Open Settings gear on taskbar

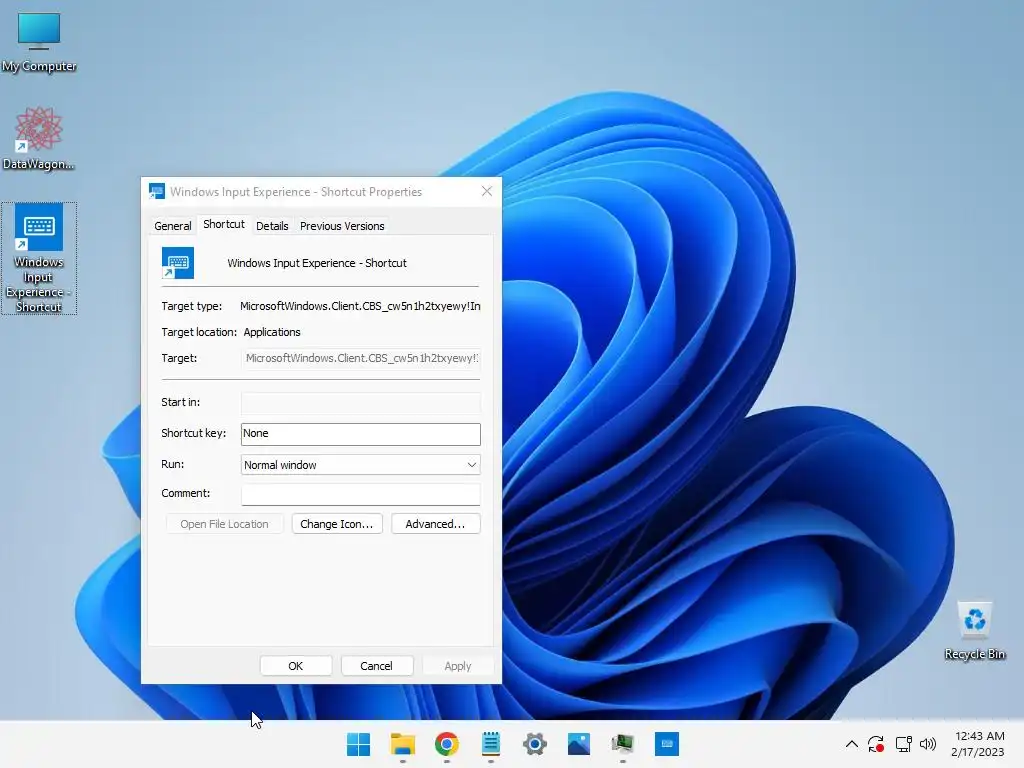(534, 744)
